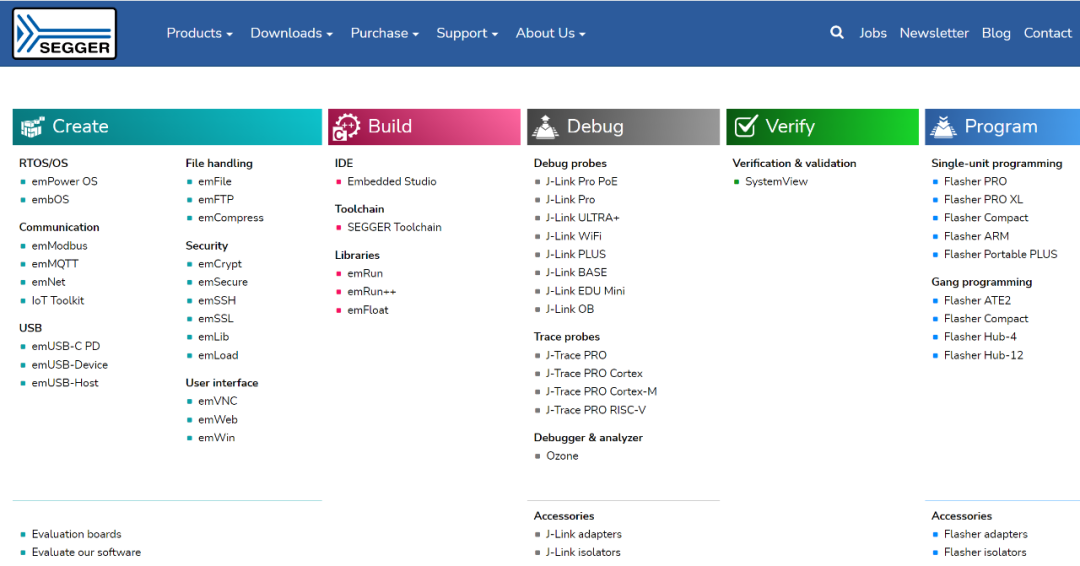Open J-Link ULTRA+ link
The width and height of the screenshot is (1080, 566).
coord(583,218)
